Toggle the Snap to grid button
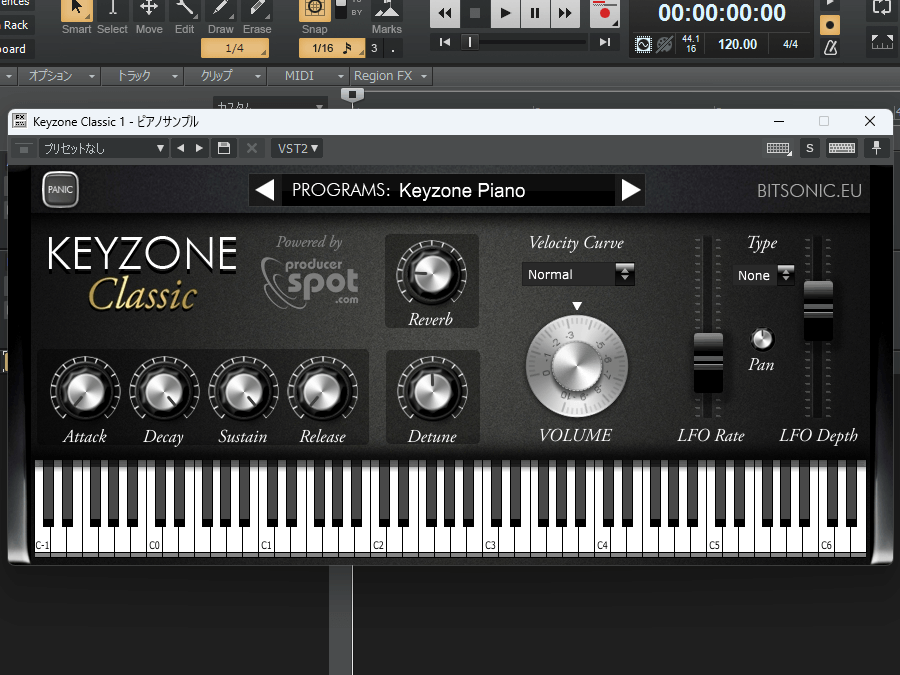Screen dimensions: 900x675 (x=314, y=11)
